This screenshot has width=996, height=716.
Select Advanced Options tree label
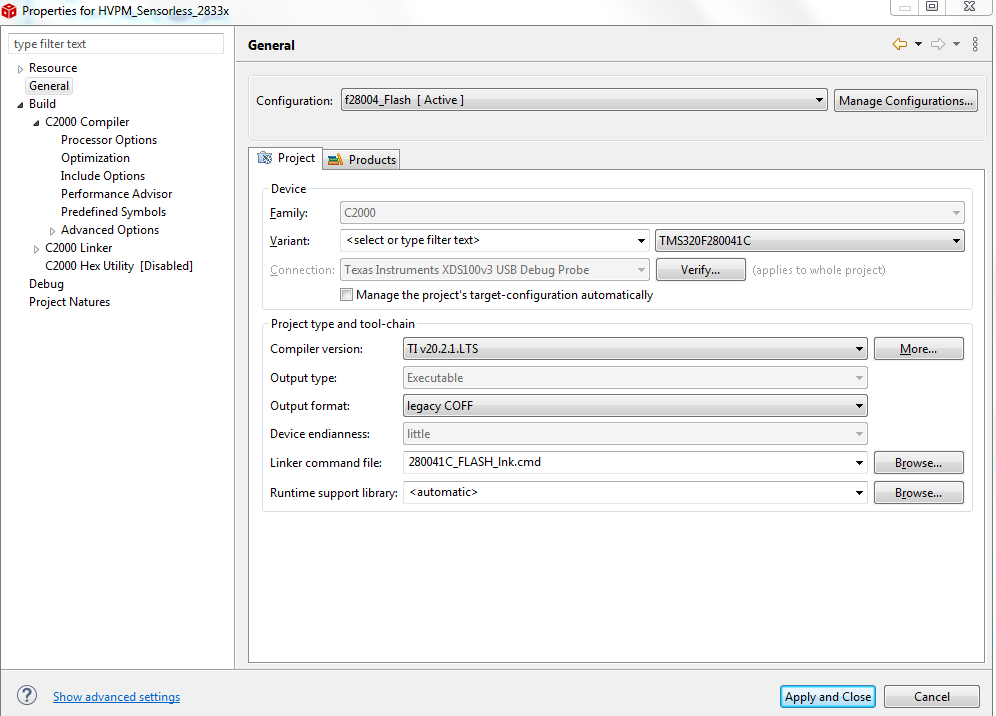coord(110,230)
